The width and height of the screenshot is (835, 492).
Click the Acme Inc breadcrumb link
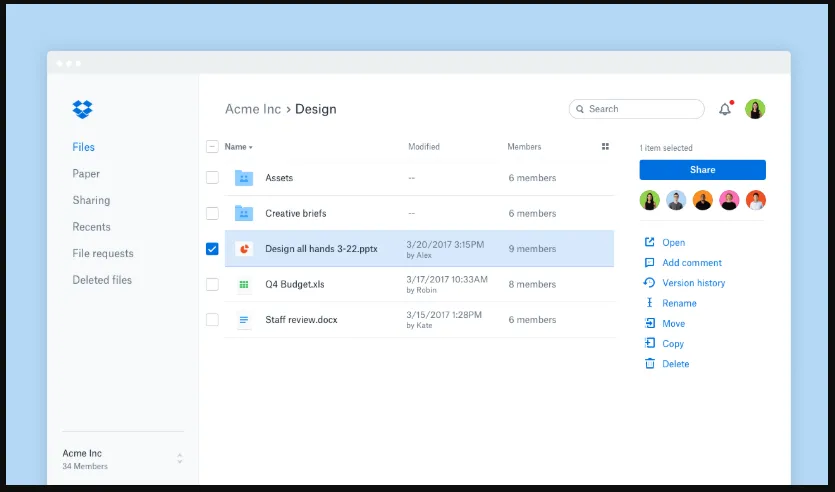253,109
